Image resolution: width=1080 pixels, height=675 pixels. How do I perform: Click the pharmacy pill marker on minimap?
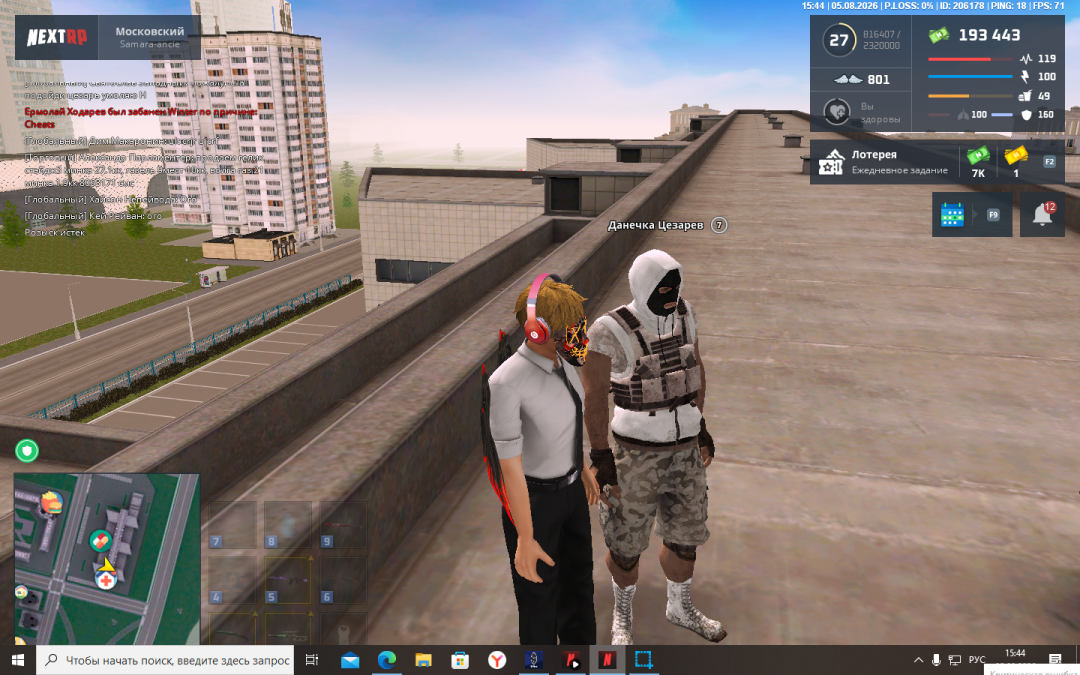pyautogui.click(x=101, y=540)
